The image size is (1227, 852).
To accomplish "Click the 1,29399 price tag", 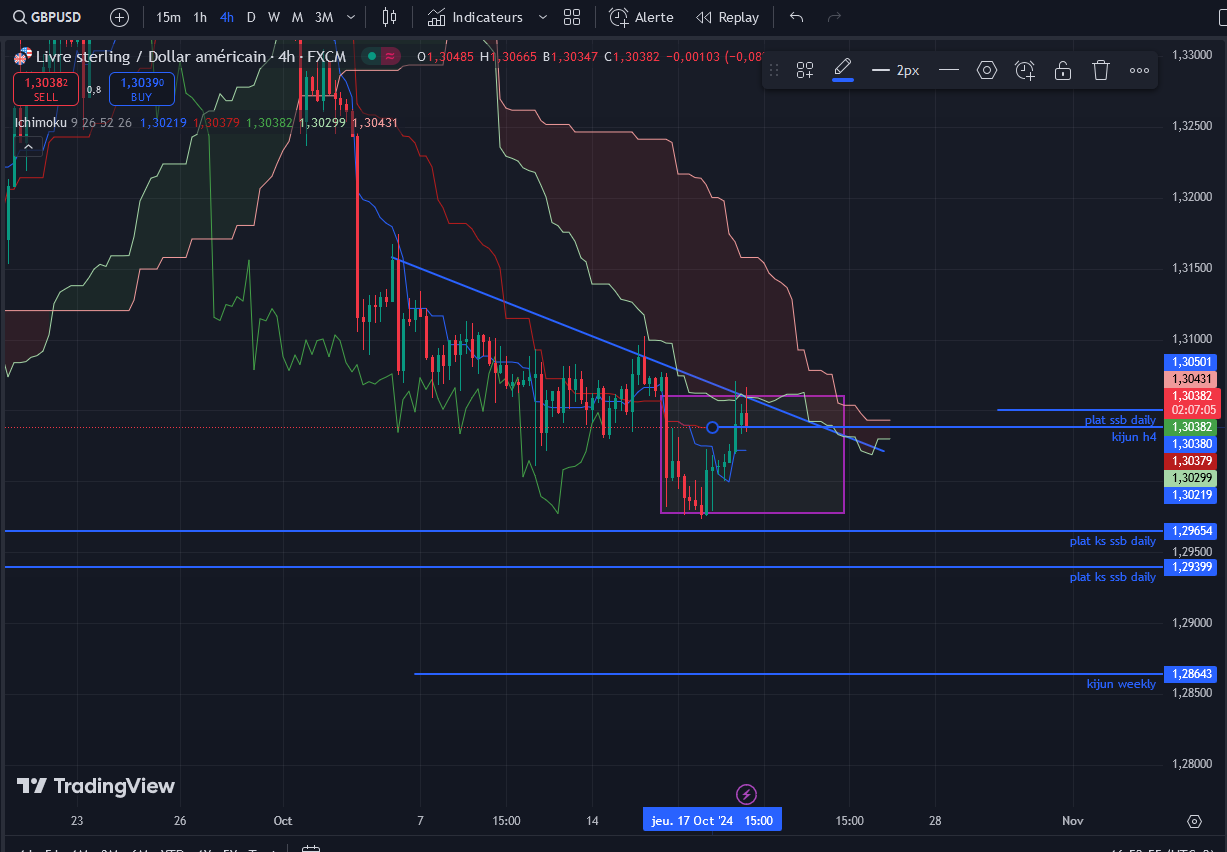I will [x=1191, y=567].
